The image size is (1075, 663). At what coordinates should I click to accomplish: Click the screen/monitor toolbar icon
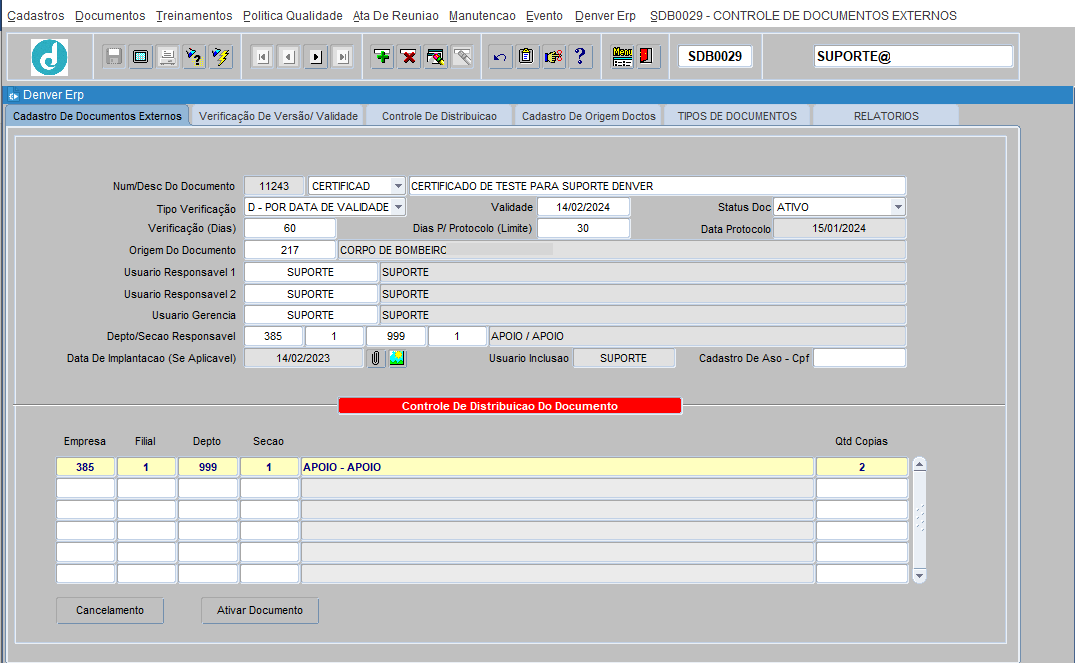141,57
